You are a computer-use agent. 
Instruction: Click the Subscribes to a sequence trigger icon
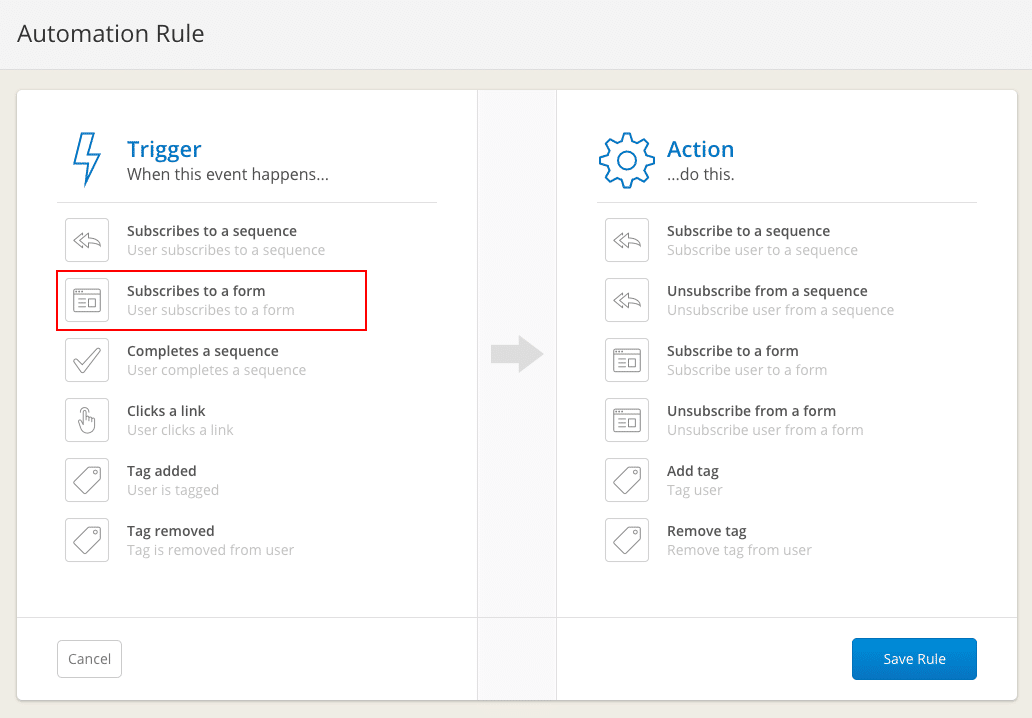pos(87,240)
